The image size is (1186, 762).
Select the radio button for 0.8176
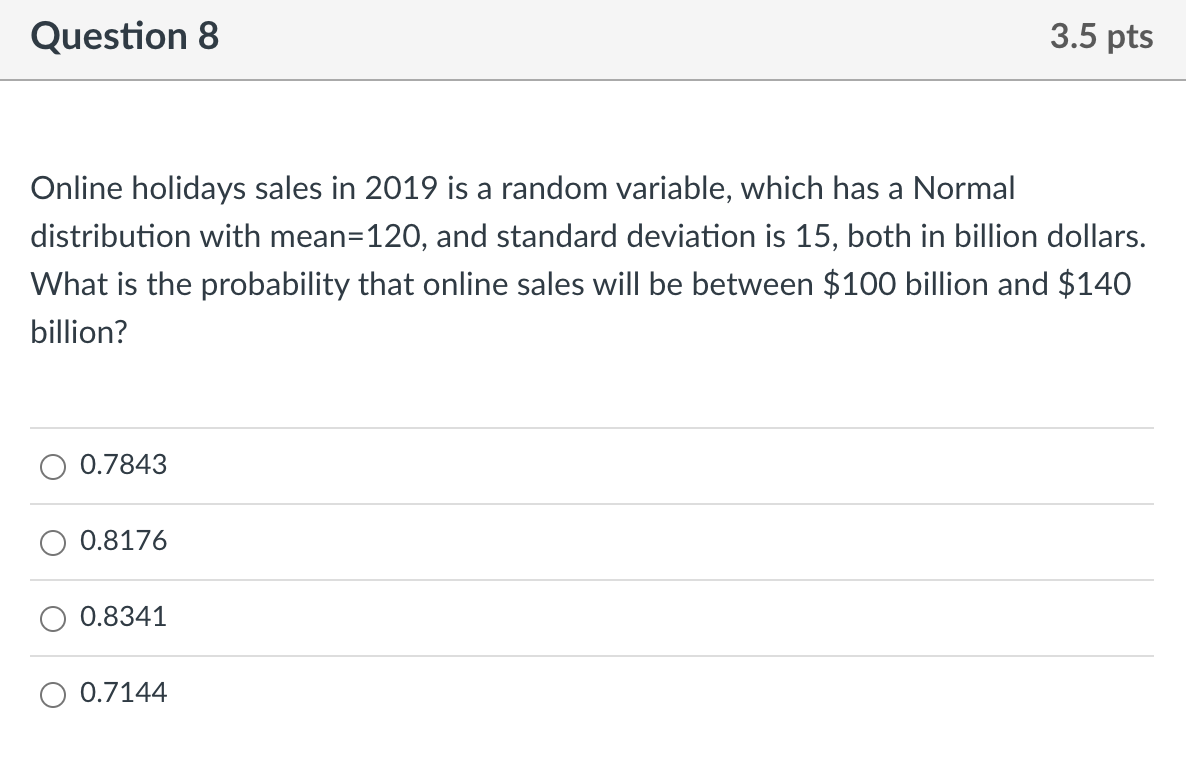53,541
